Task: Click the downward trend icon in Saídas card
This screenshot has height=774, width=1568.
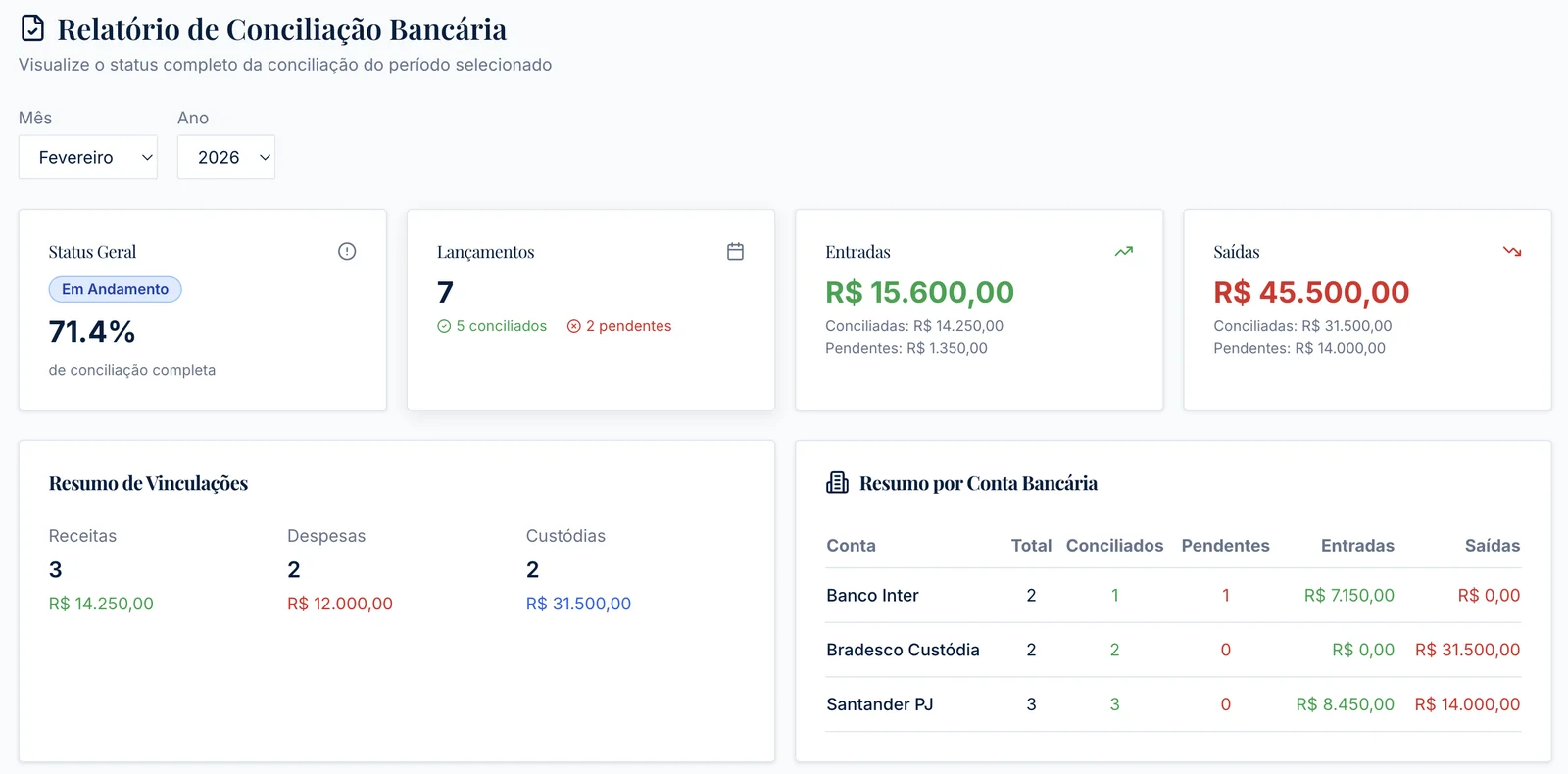Action: (1512, 252)
